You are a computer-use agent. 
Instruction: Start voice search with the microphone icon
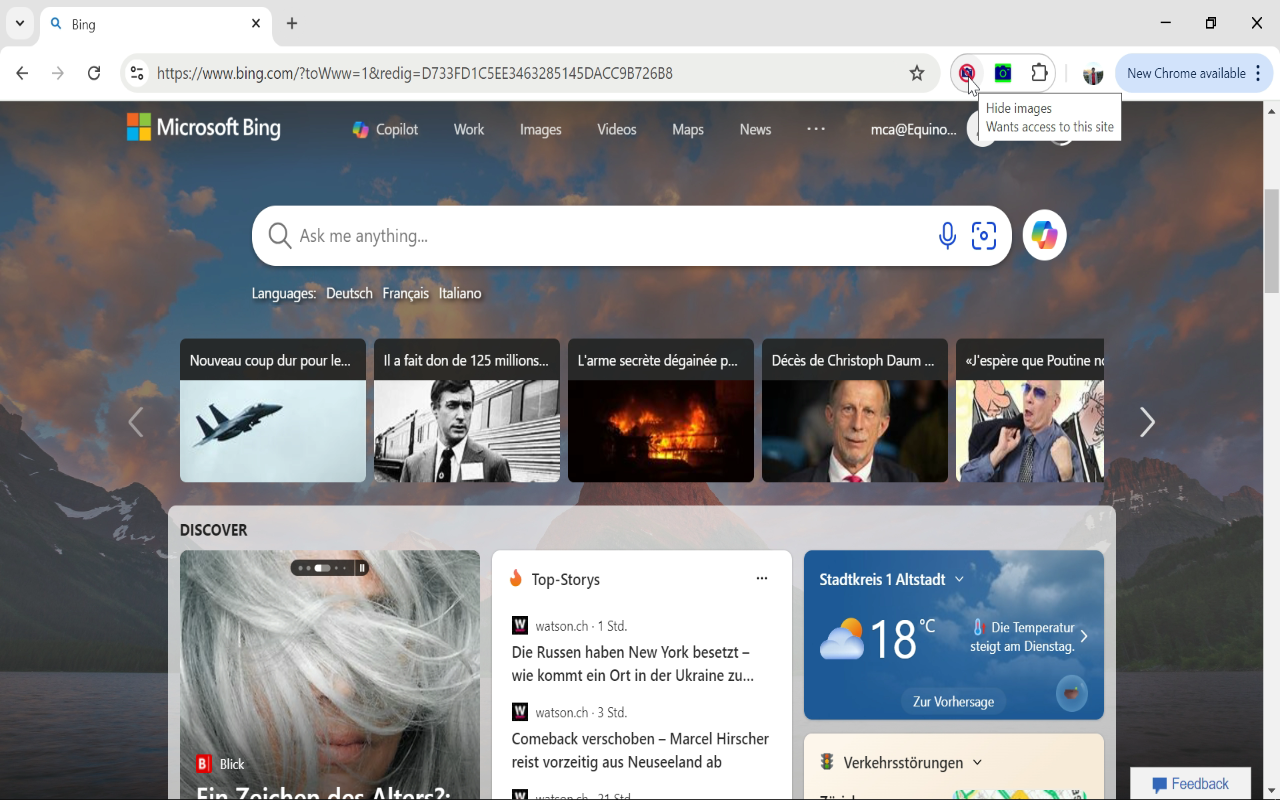pos(946,235)
